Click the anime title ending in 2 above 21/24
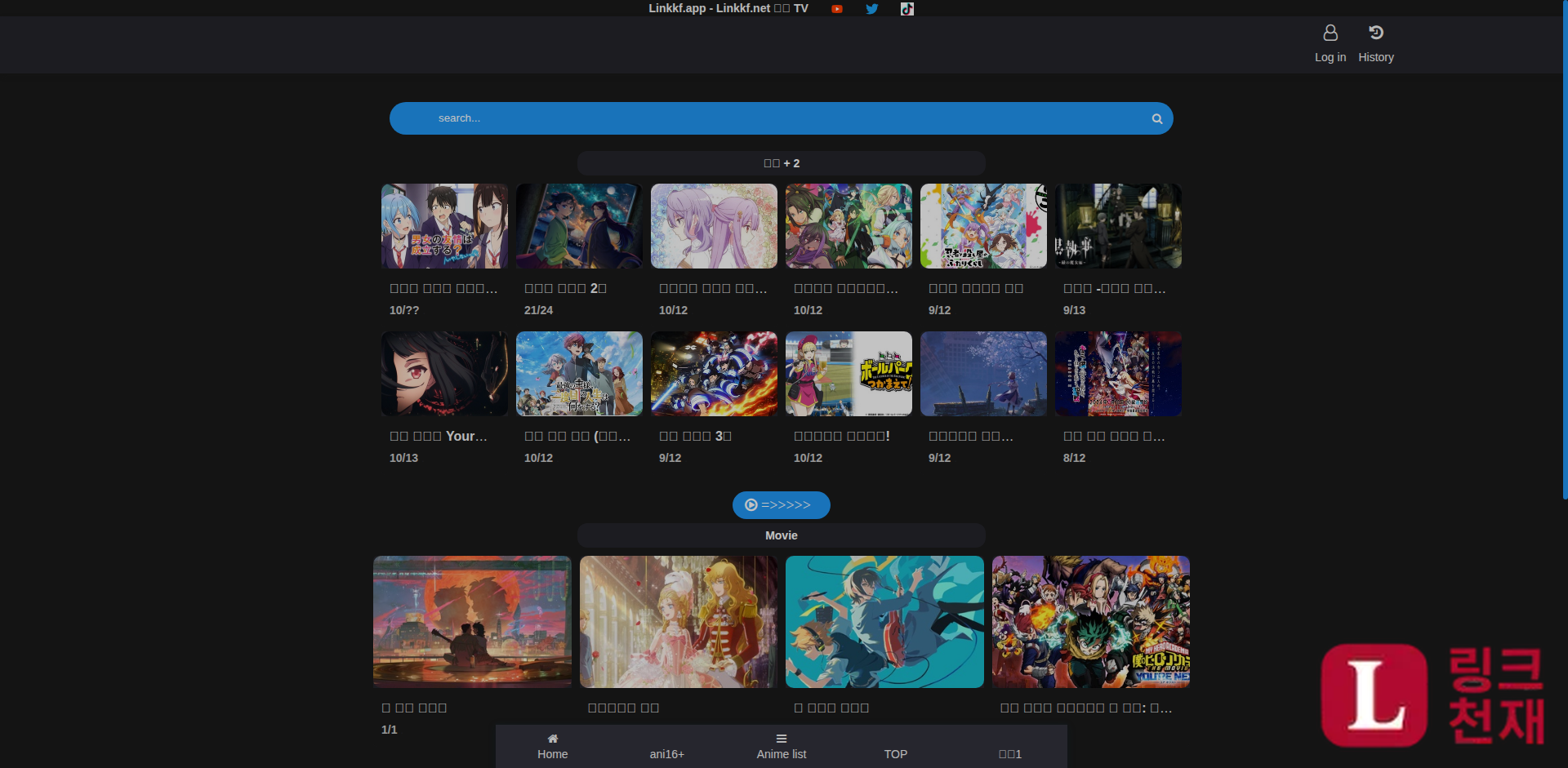The image size is (1568, 768). tap(565, 288)
